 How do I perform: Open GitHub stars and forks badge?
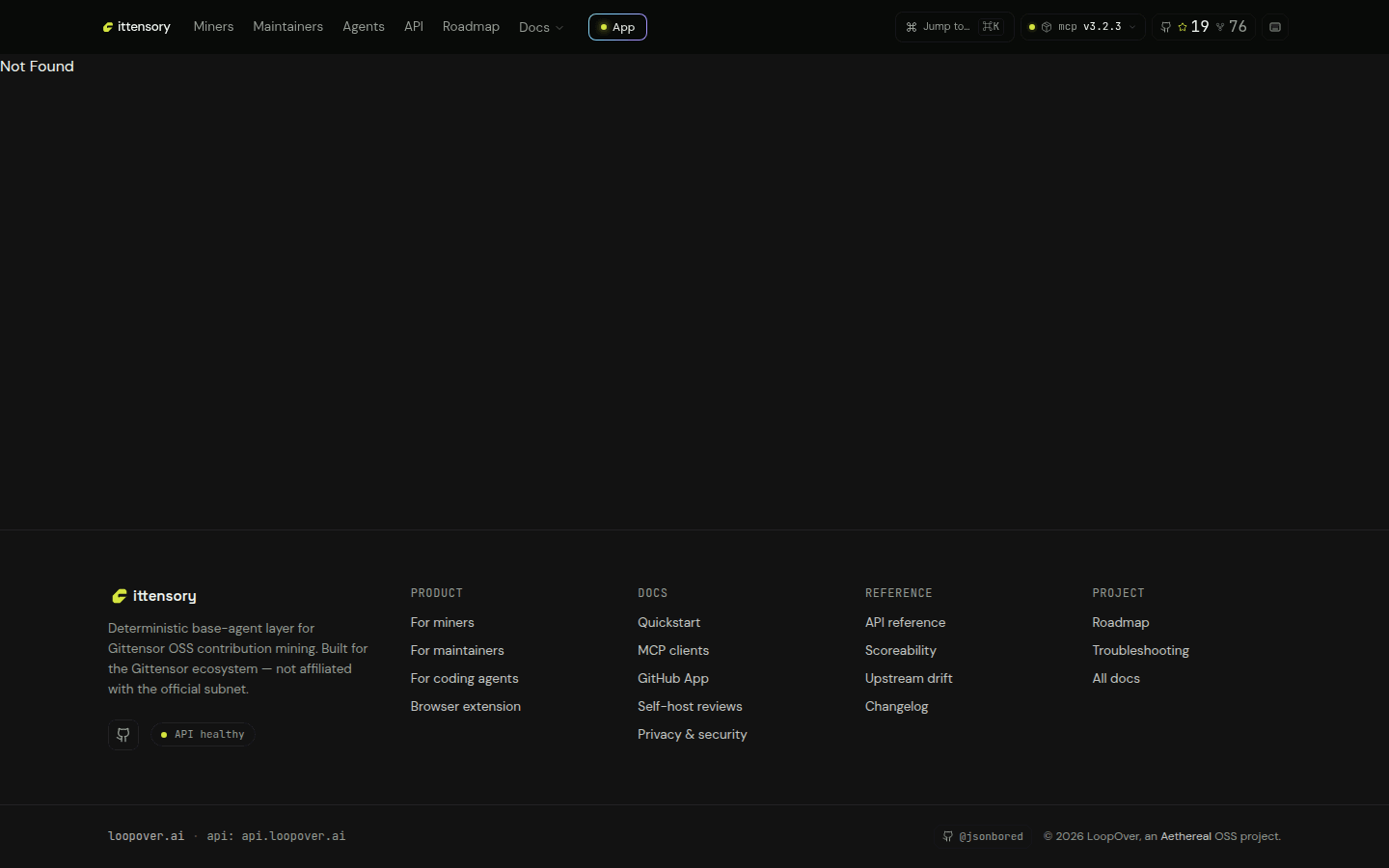point(1204,27)
